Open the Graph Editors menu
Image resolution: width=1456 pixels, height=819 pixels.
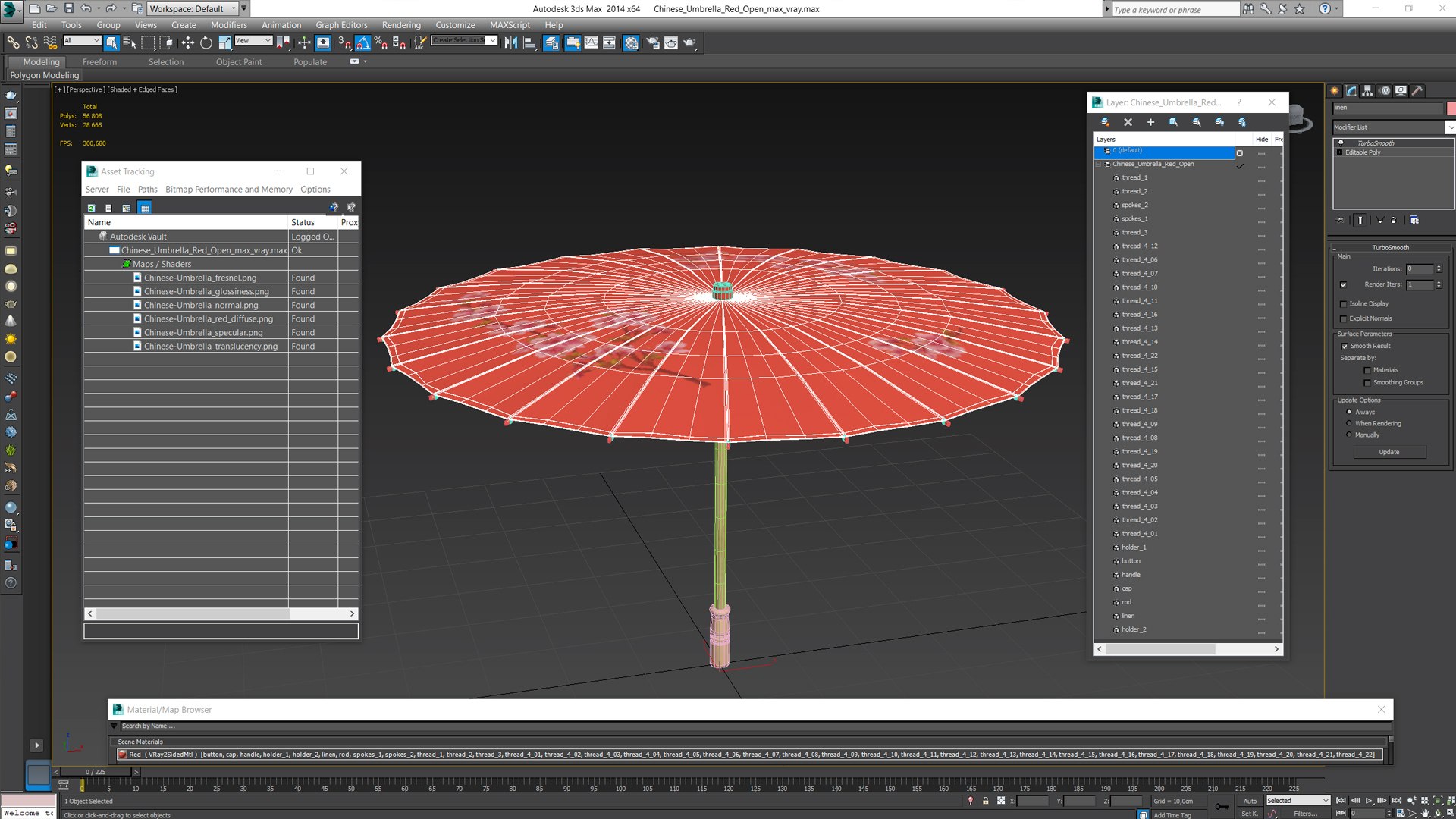341,25
